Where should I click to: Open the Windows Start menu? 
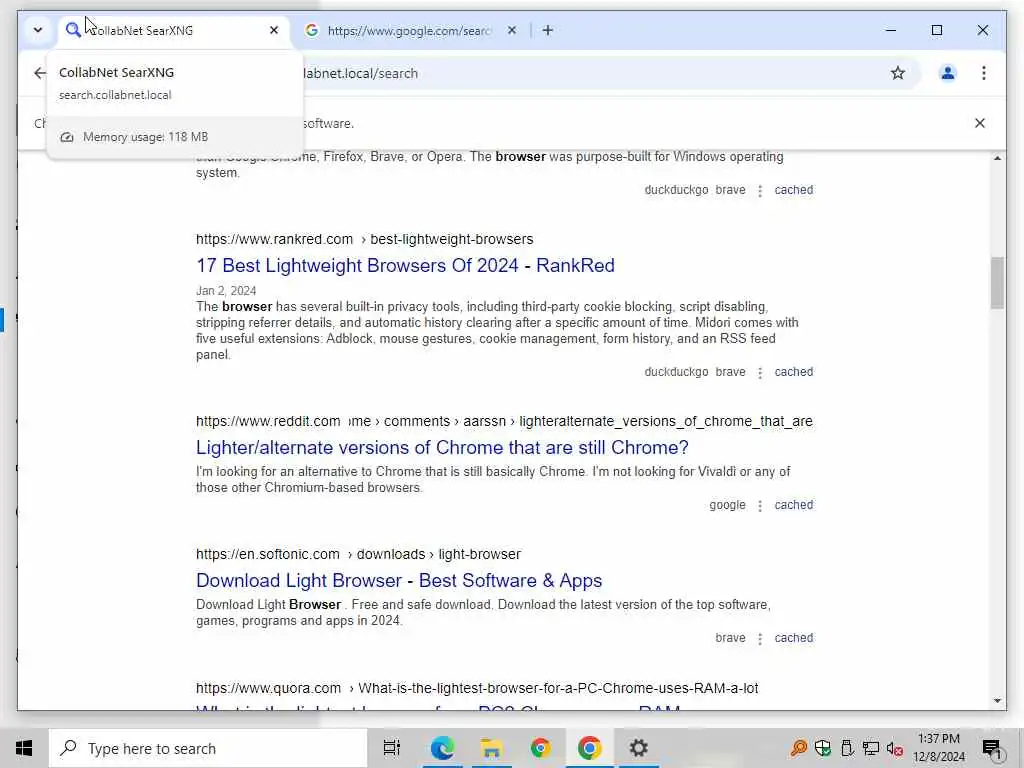tap(24, 748)
